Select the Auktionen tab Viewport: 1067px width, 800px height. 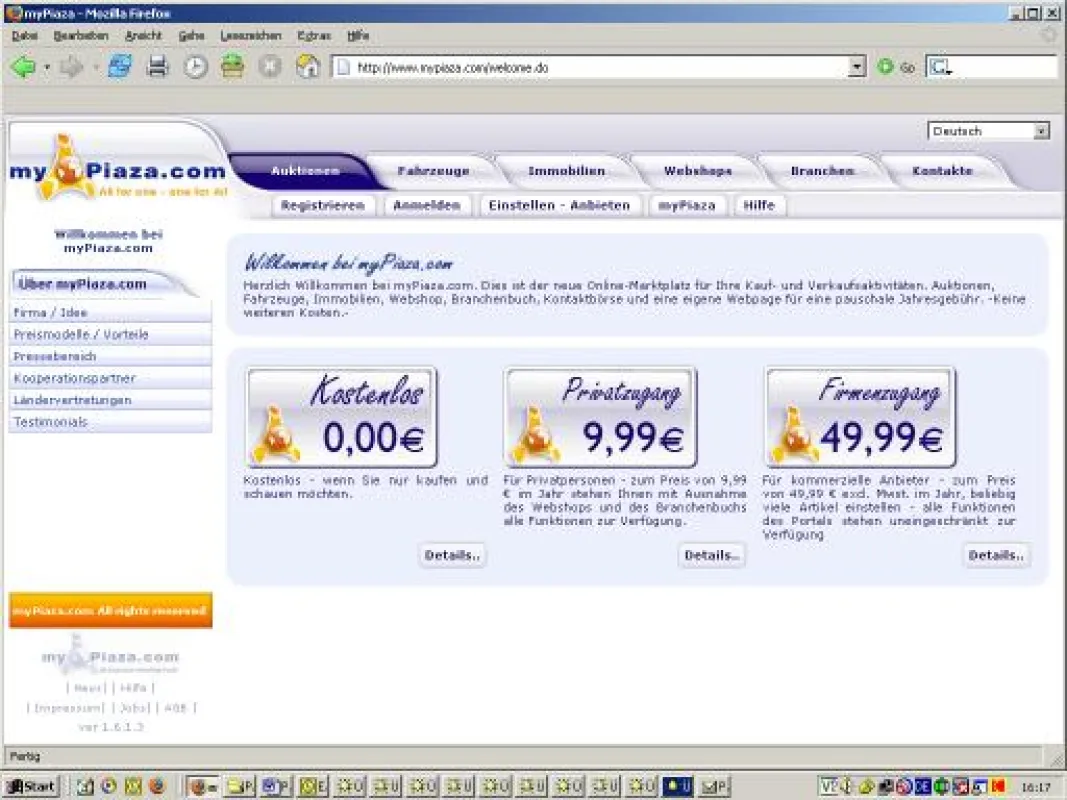click(x=305, y=171)
